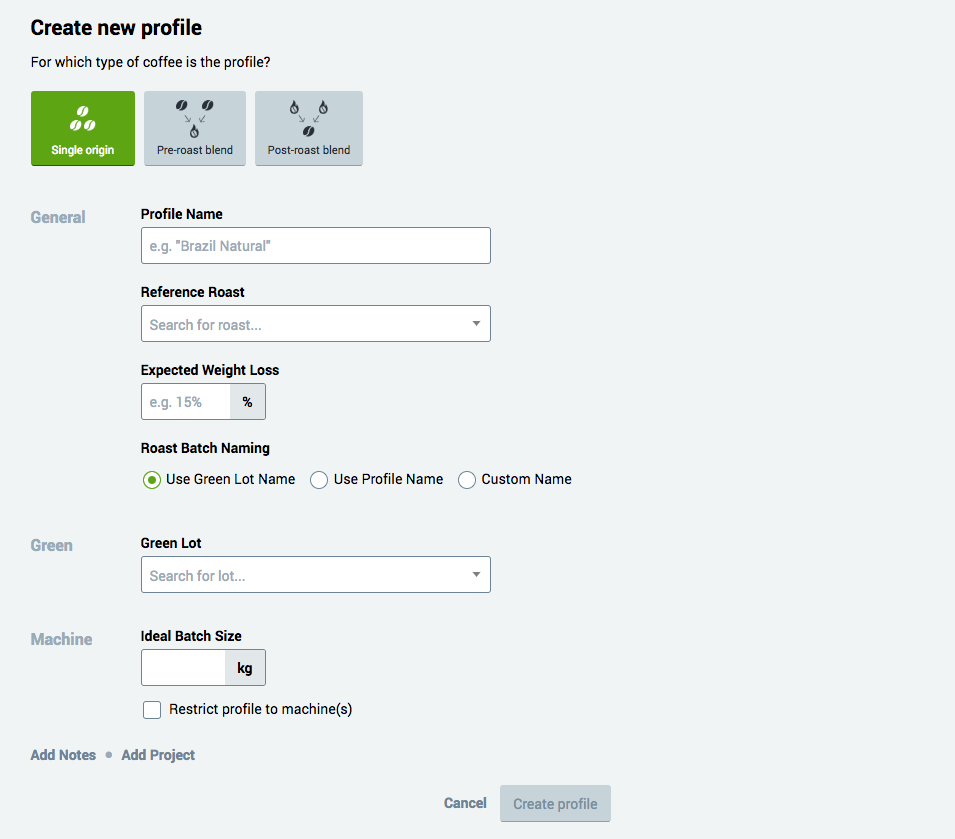Select Use Profile Name radio option

tap(319, 480)
